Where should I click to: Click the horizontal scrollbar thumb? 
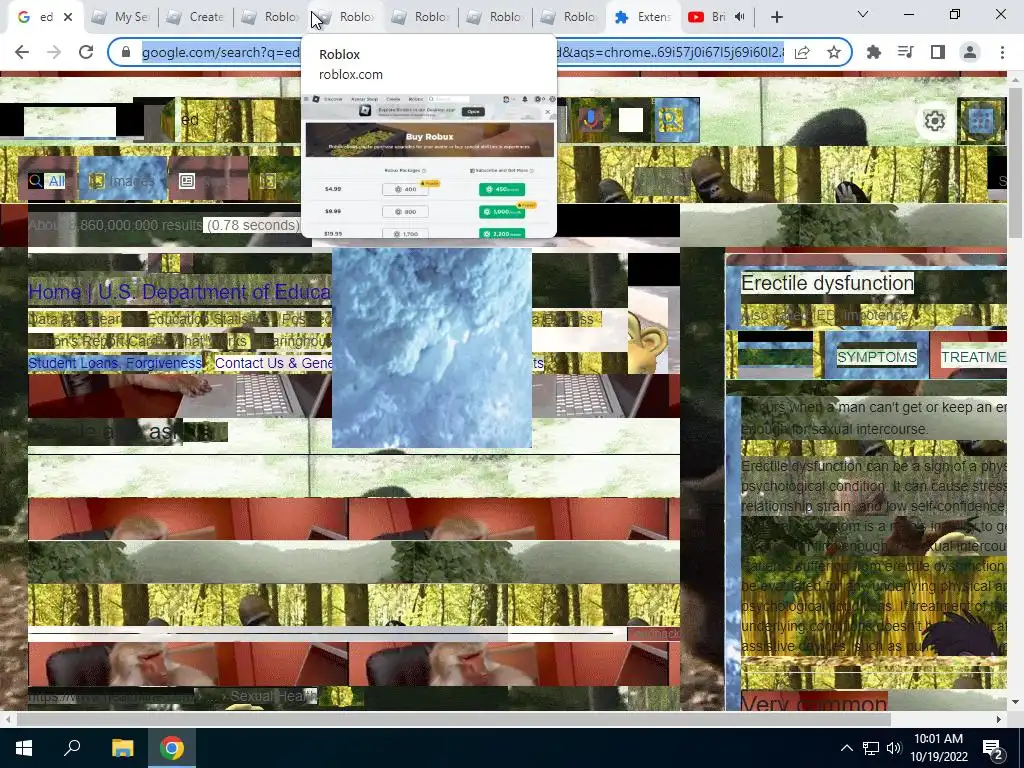pyautogui.click(x=454, y=719)
